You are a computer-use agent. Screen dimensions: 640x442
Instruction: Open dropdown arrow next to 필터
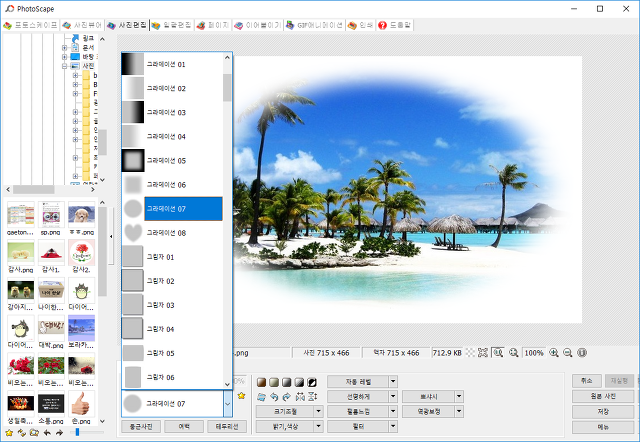point(393,426)
